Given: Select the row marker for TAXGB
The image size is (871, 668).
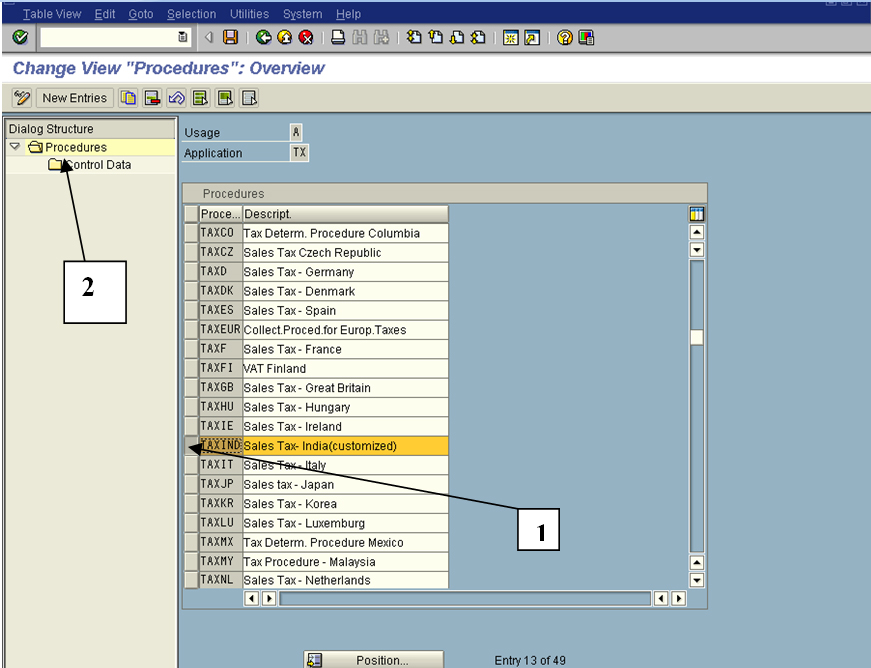Looking at the screenshot, I should click(x=191, y=388).
